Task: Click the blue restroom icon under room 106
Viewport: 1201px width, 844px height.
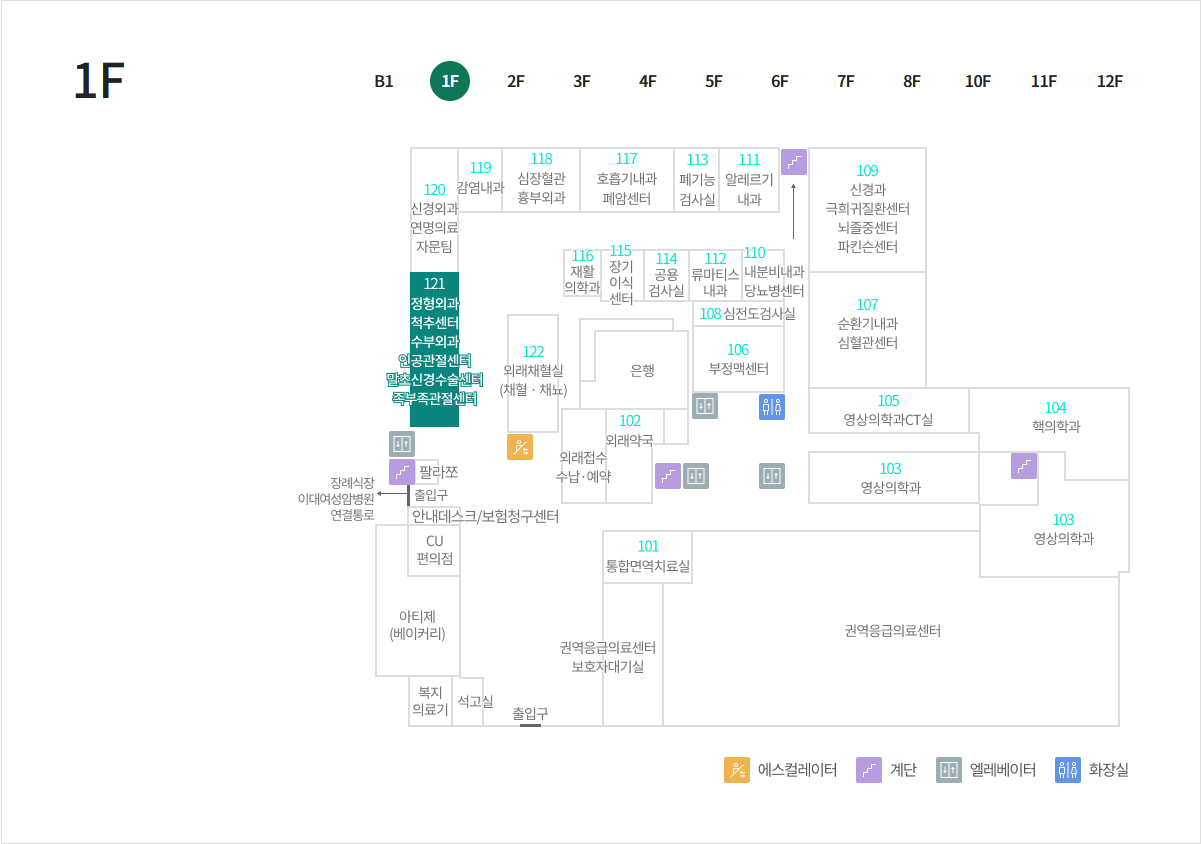Action: pos(772,406)
